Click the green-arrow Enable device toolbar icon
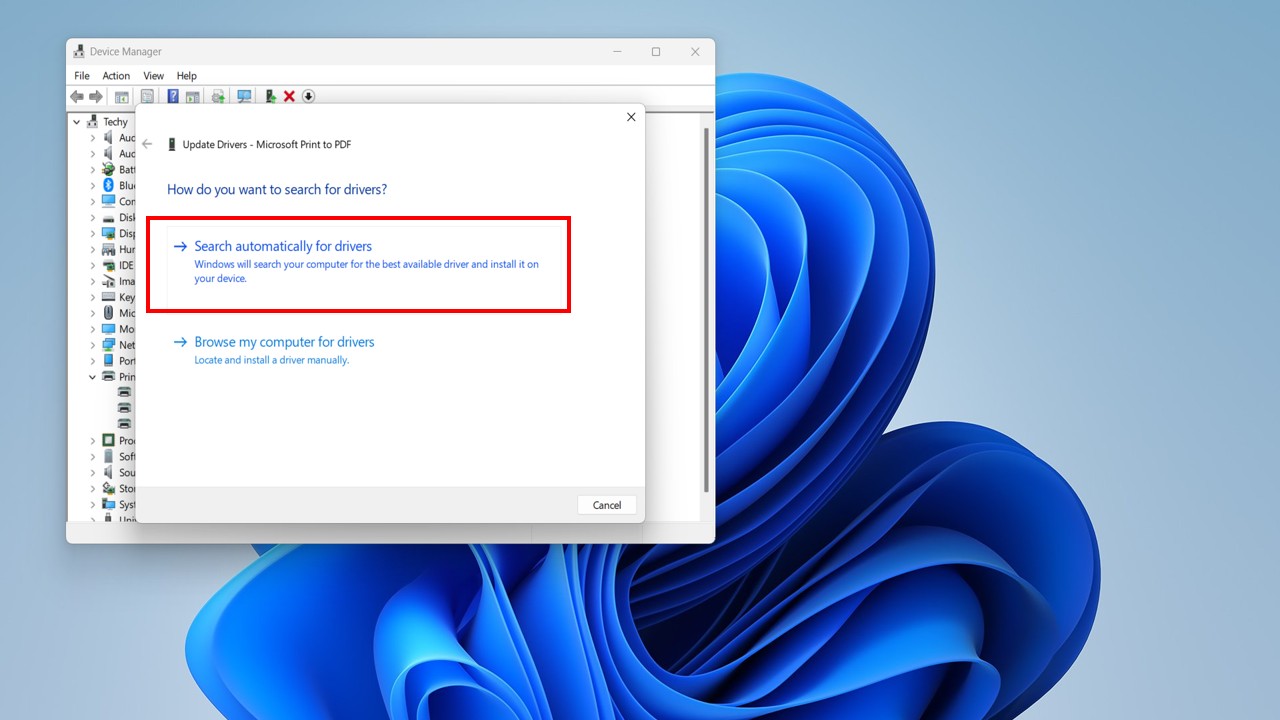The image size is (1280, 720). 270,96
